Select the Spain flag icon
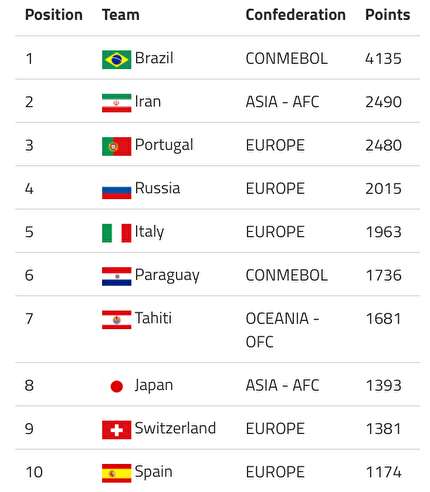Image resolution: width=430 pixels, height=492 pixels. (116, 473)
